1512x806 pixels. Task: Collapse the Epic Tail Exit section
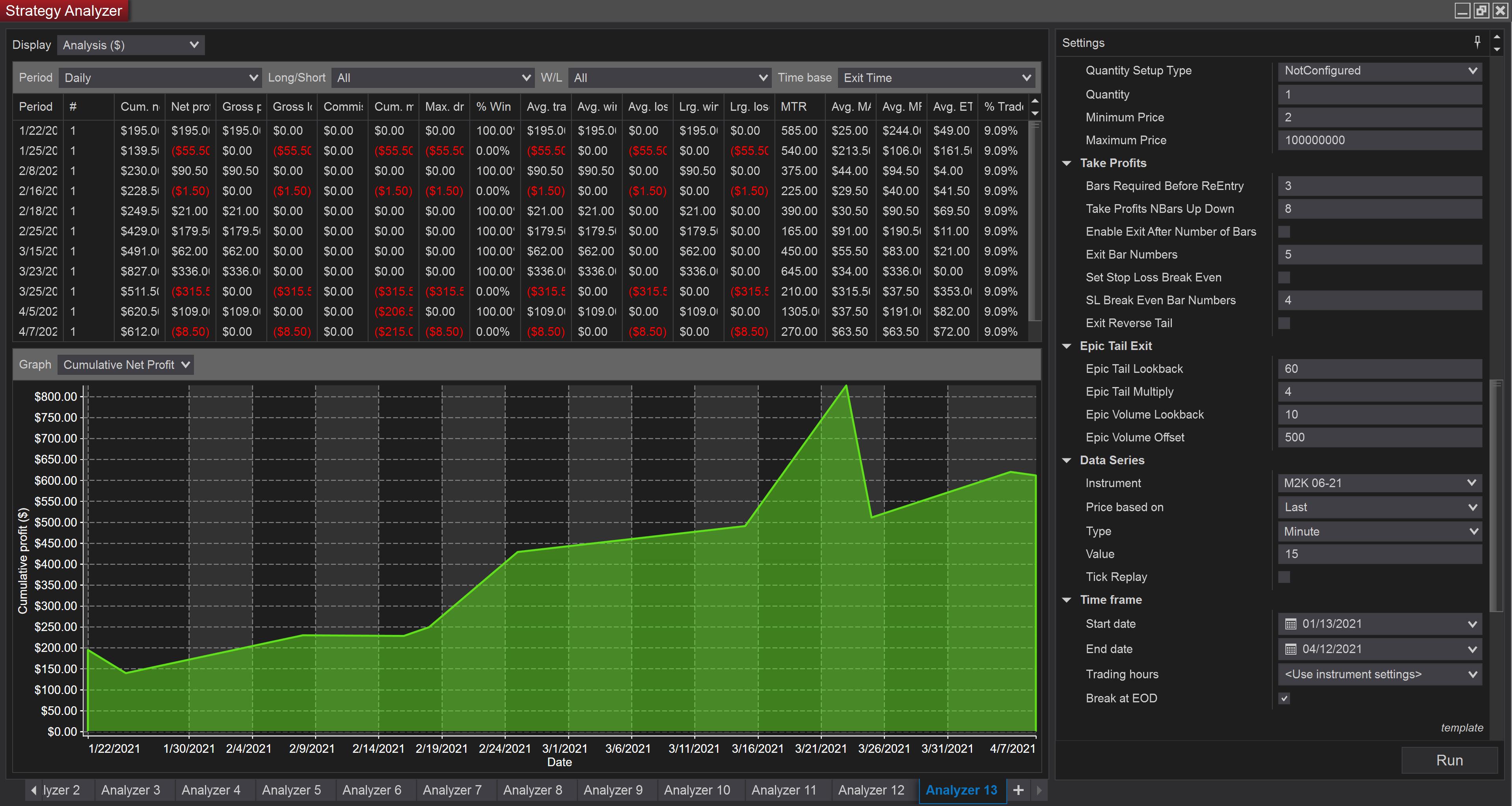(x=1067, y=346)
